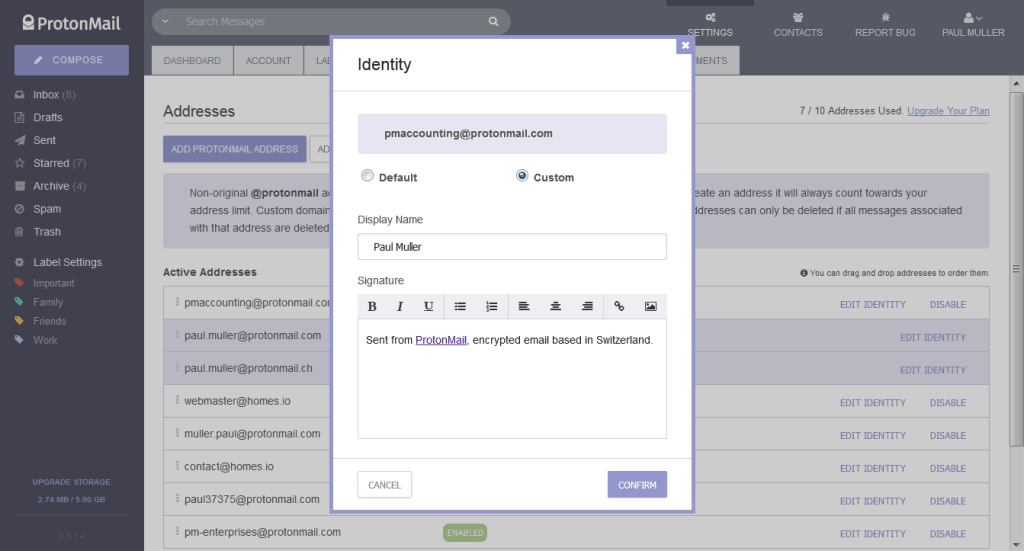1024x551 pixels.
Task: Align signature text left
Action: [524, 306]
